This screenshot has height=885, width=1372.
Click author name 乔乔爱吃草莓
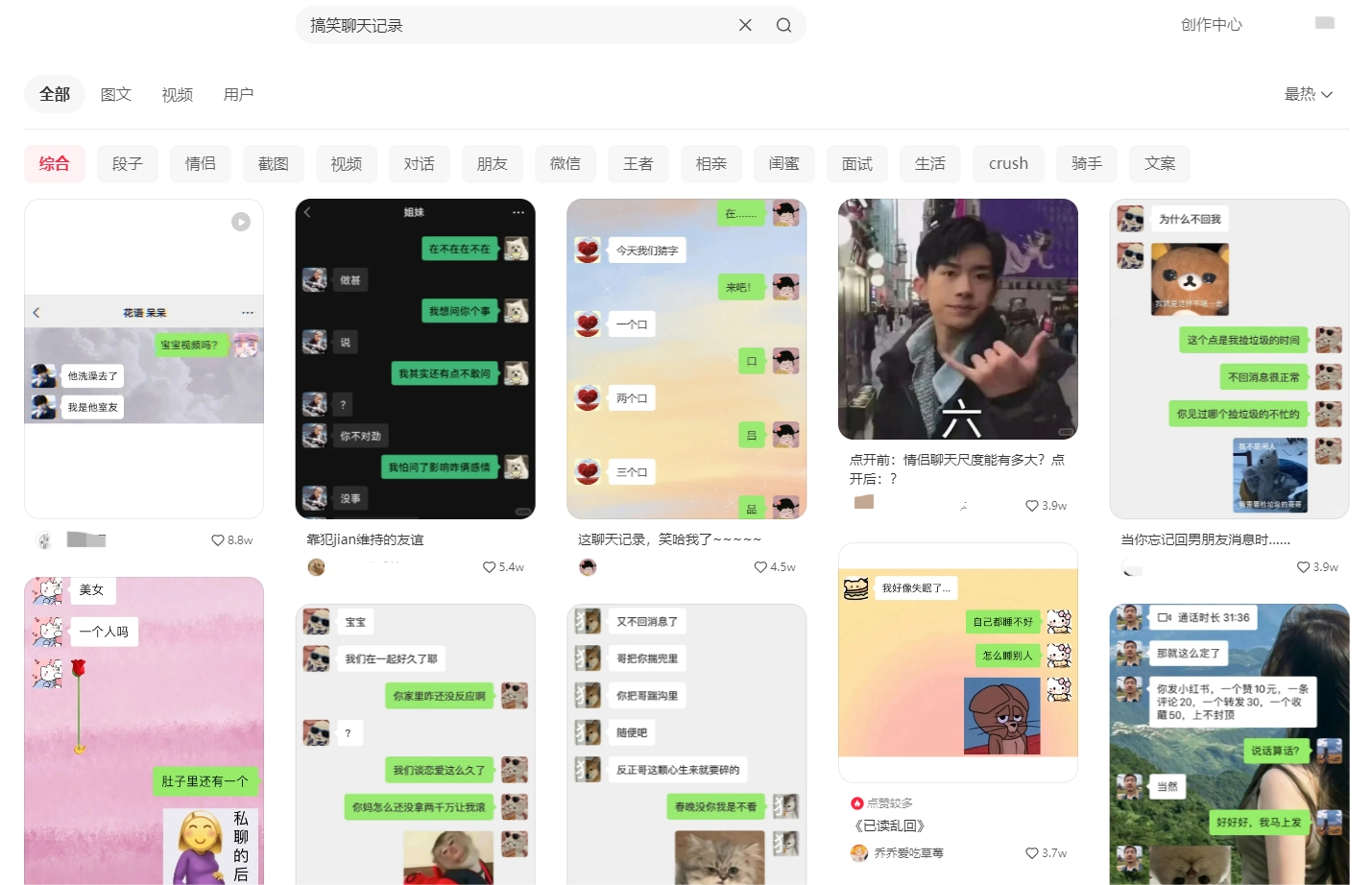908,853
